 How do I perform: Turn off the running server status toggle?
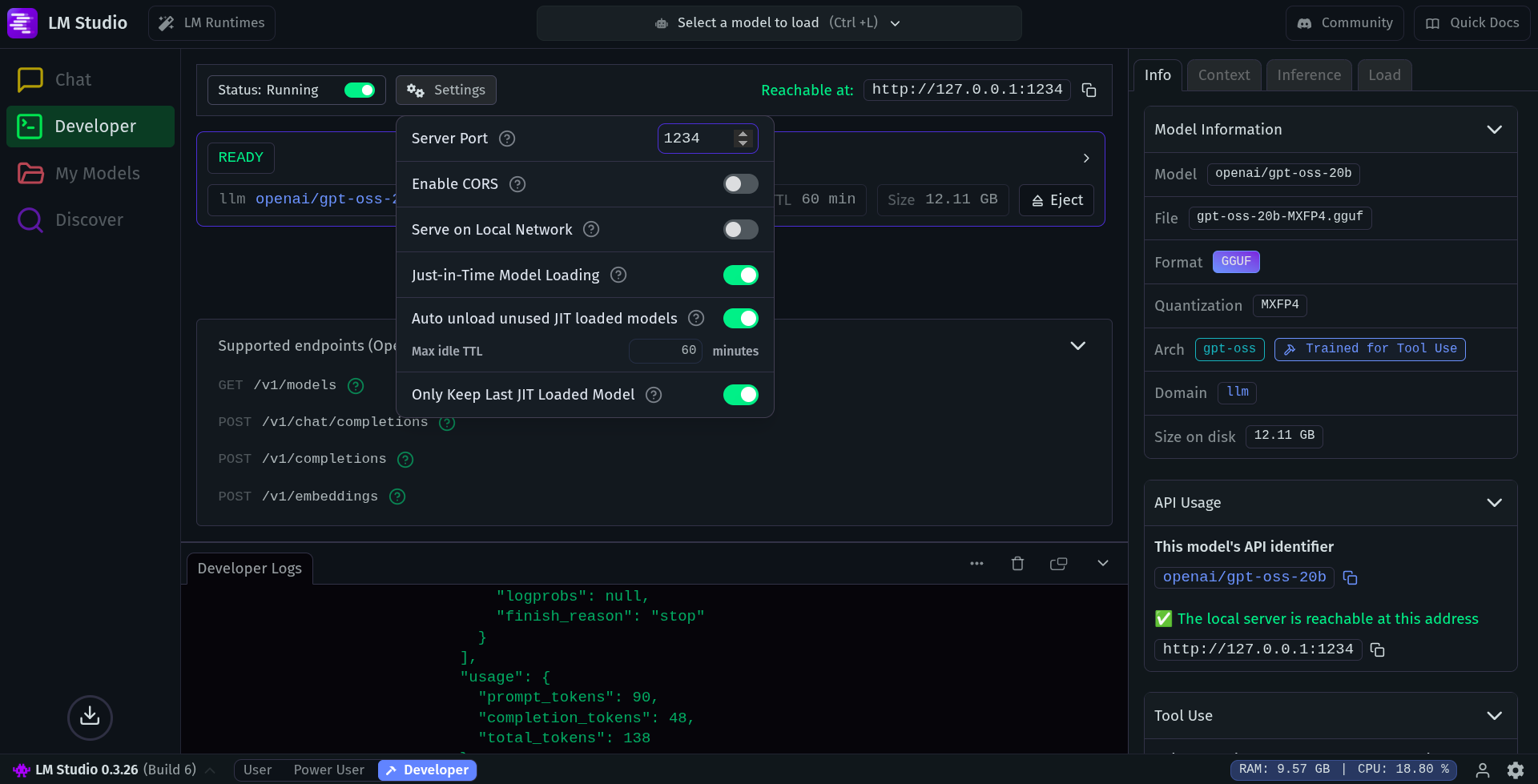point(360,90)
